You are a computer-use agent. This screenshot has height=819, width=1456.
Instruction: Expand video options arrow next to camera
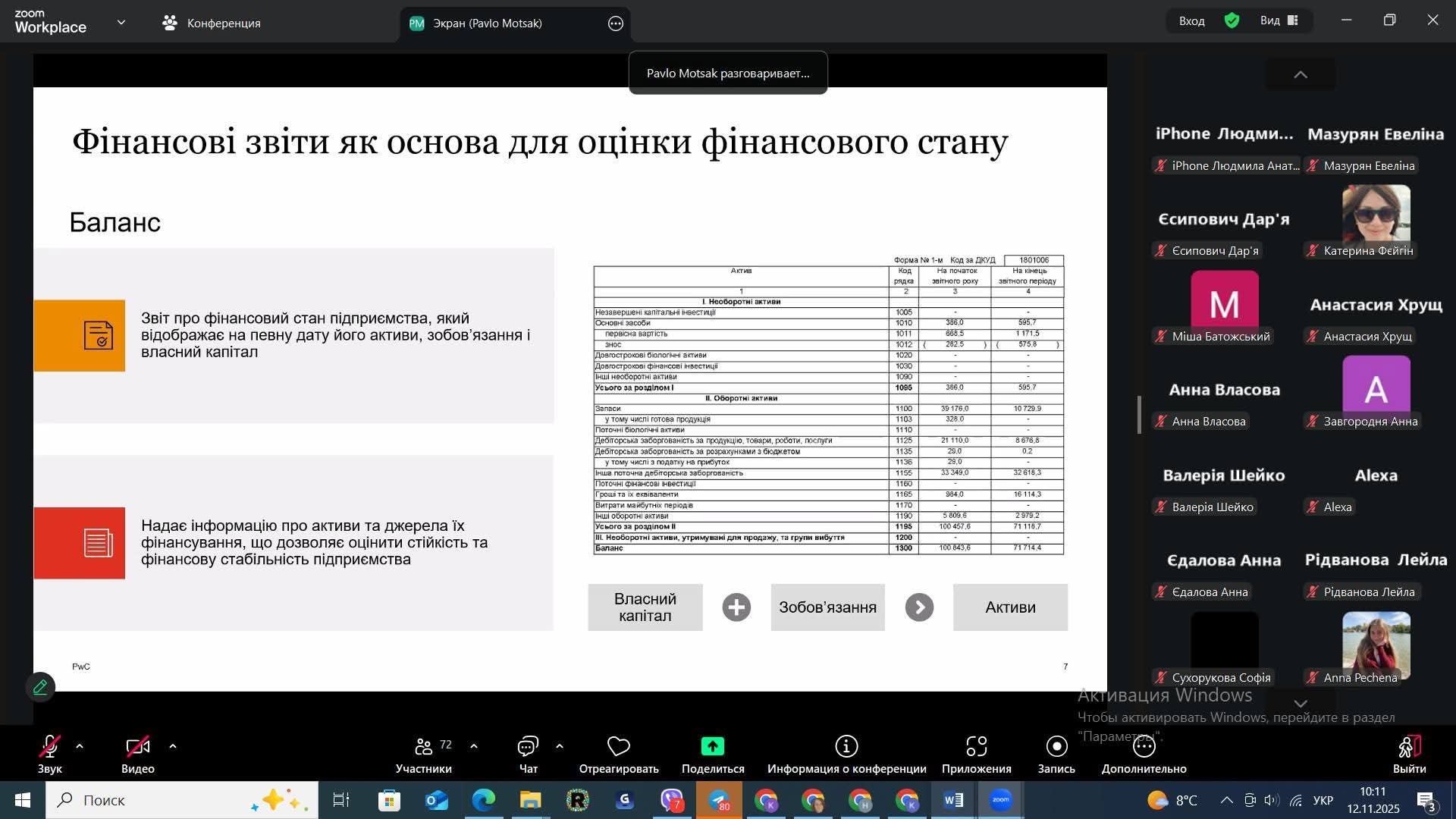click(x=173, y=746)
